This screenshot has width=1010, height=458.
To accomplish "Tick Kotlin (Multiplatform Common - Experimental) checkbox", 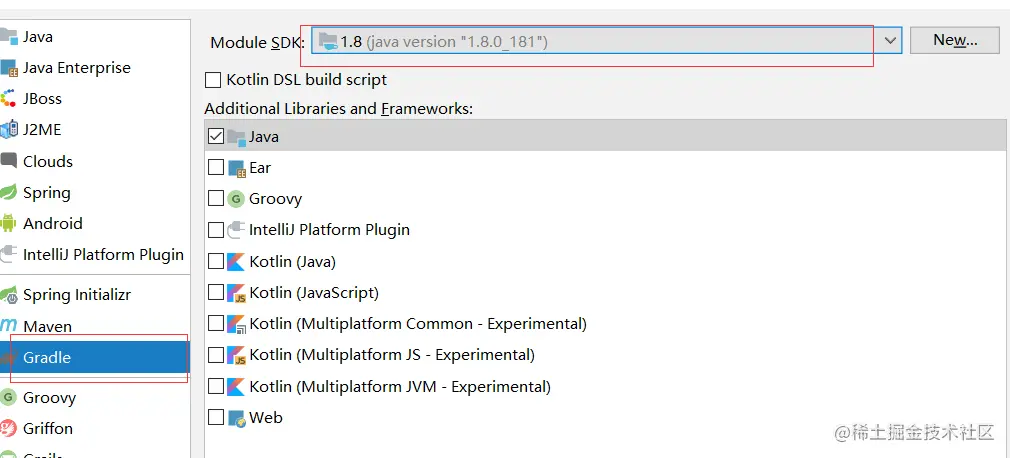I will (x=216, y=323).
